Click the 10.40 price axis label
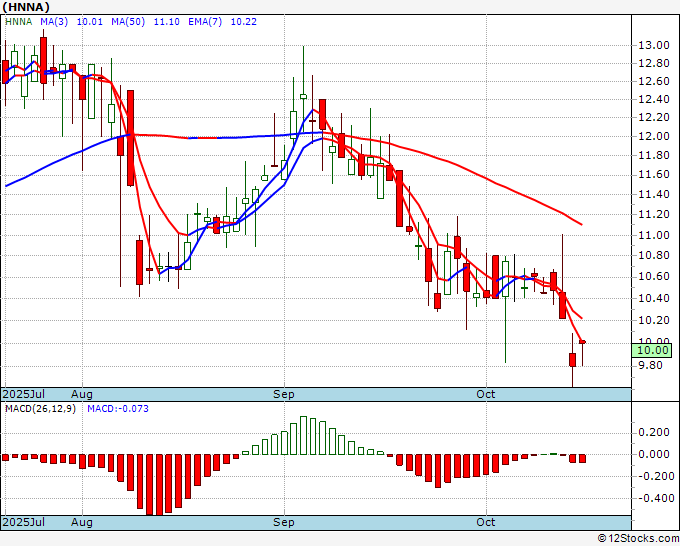 click(654, 298)
